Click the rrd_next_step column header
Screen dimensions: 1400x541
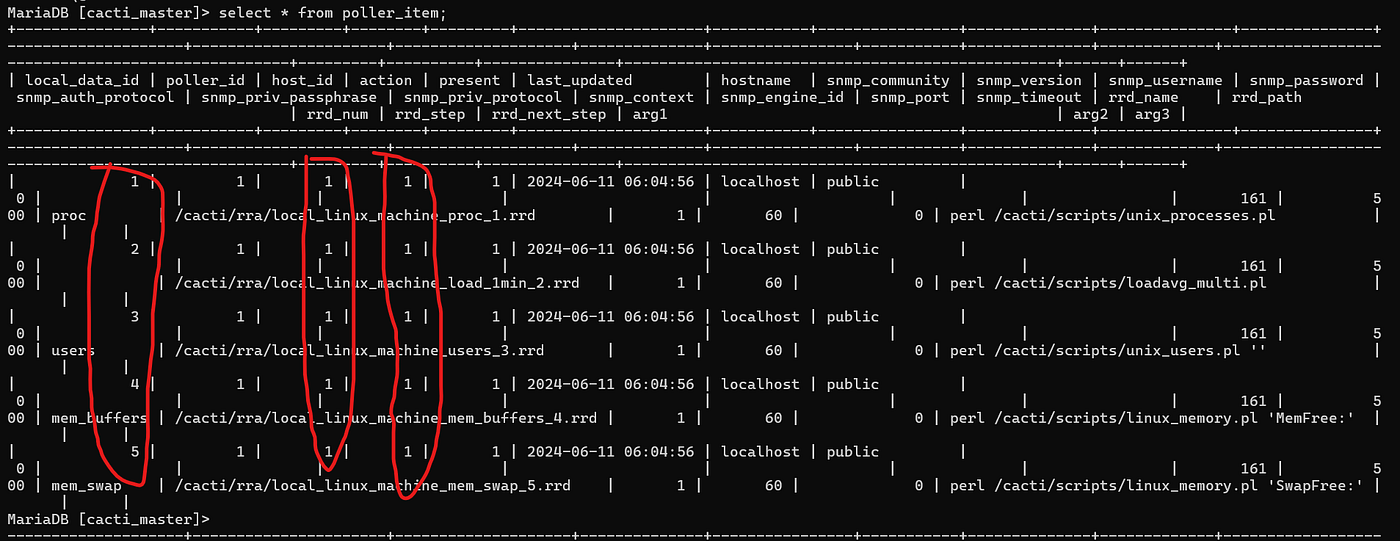[545, 114]
